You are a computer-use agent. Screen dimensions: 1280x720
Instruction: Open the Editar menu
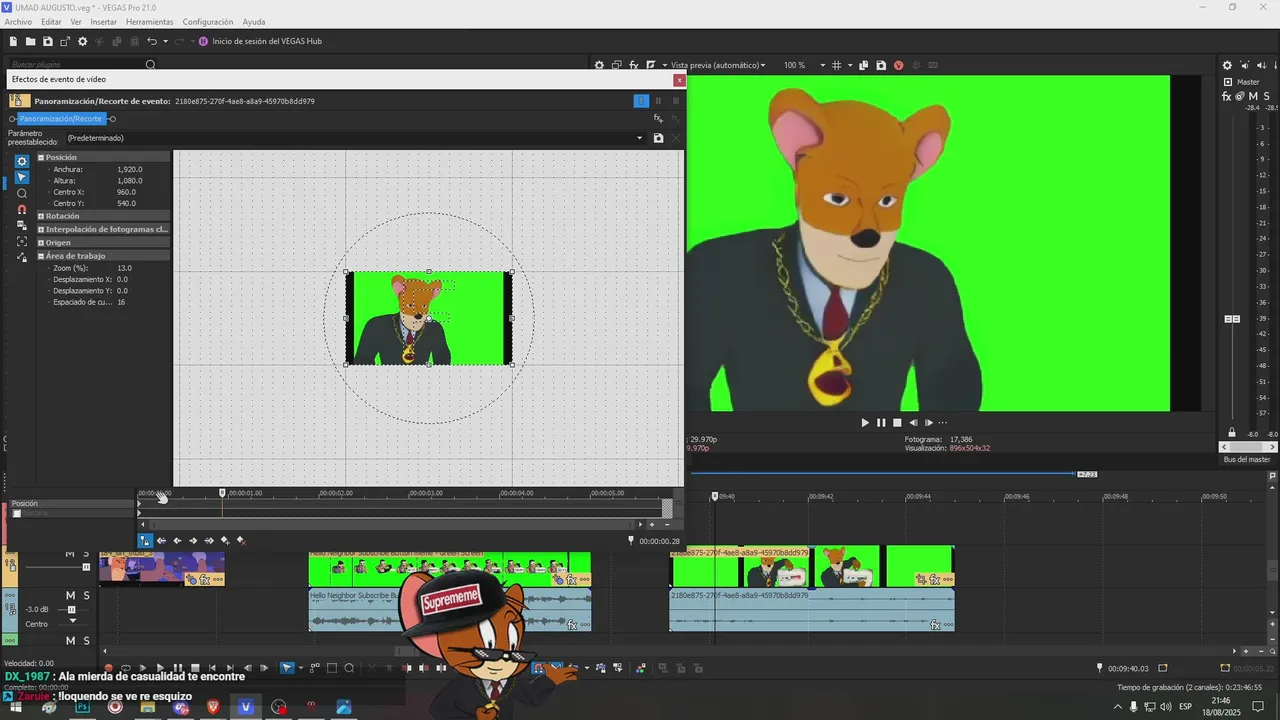click(x=51, y=21)
